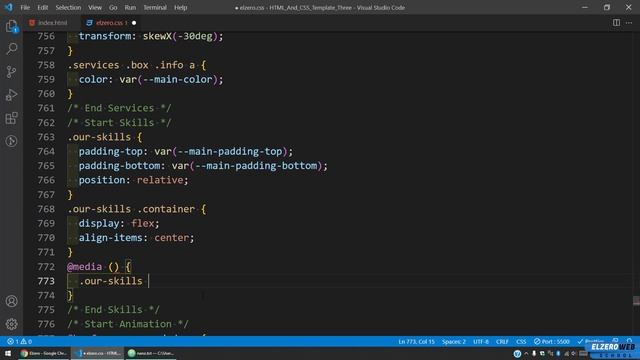The height and width of the screenshot is (360, 640).
Task: Open the Edit menu
Action: point(42,7)
